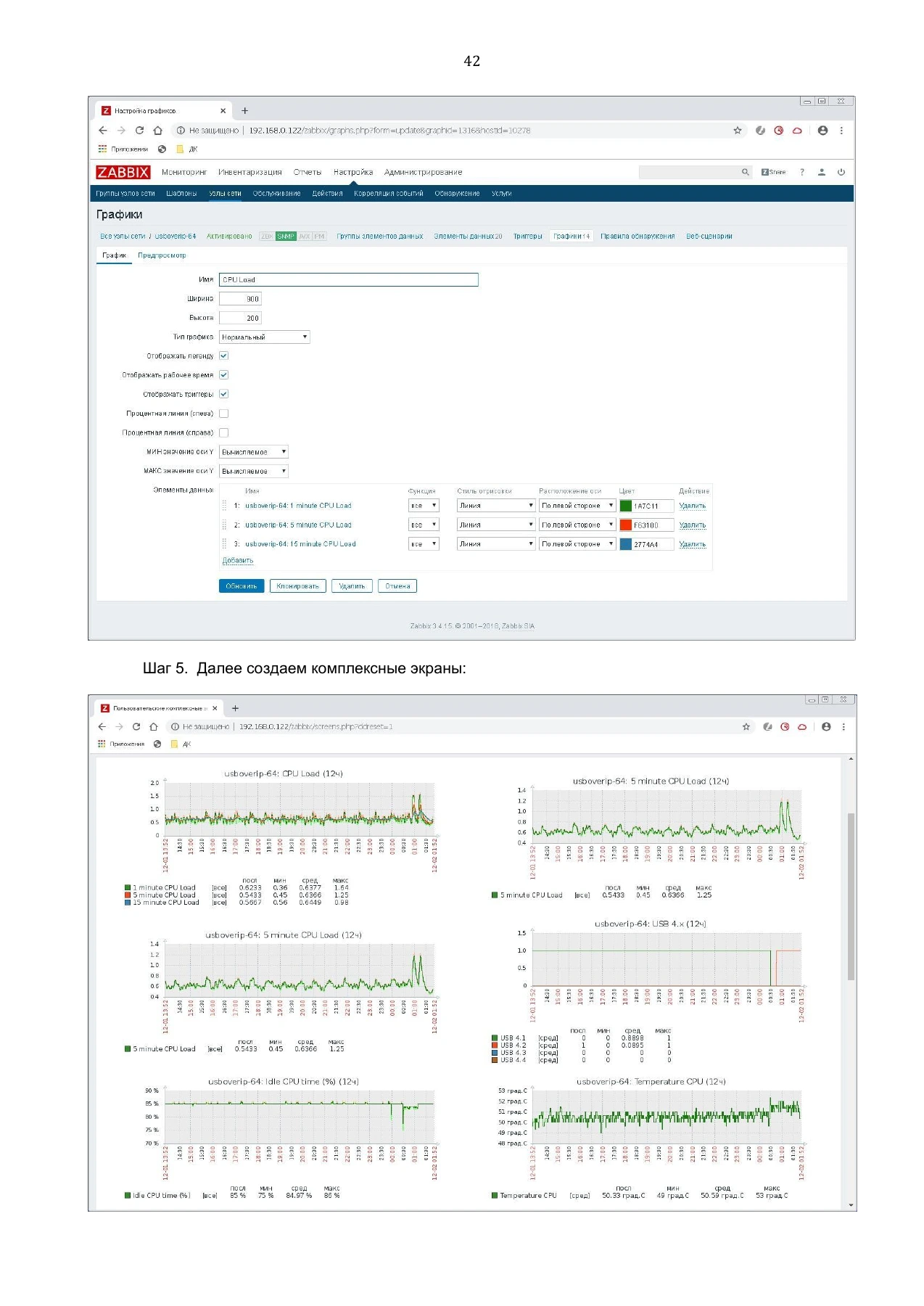Open the Тип графика dropdown
This screenshot has height=1306, width=924.
tap(265, 337)
